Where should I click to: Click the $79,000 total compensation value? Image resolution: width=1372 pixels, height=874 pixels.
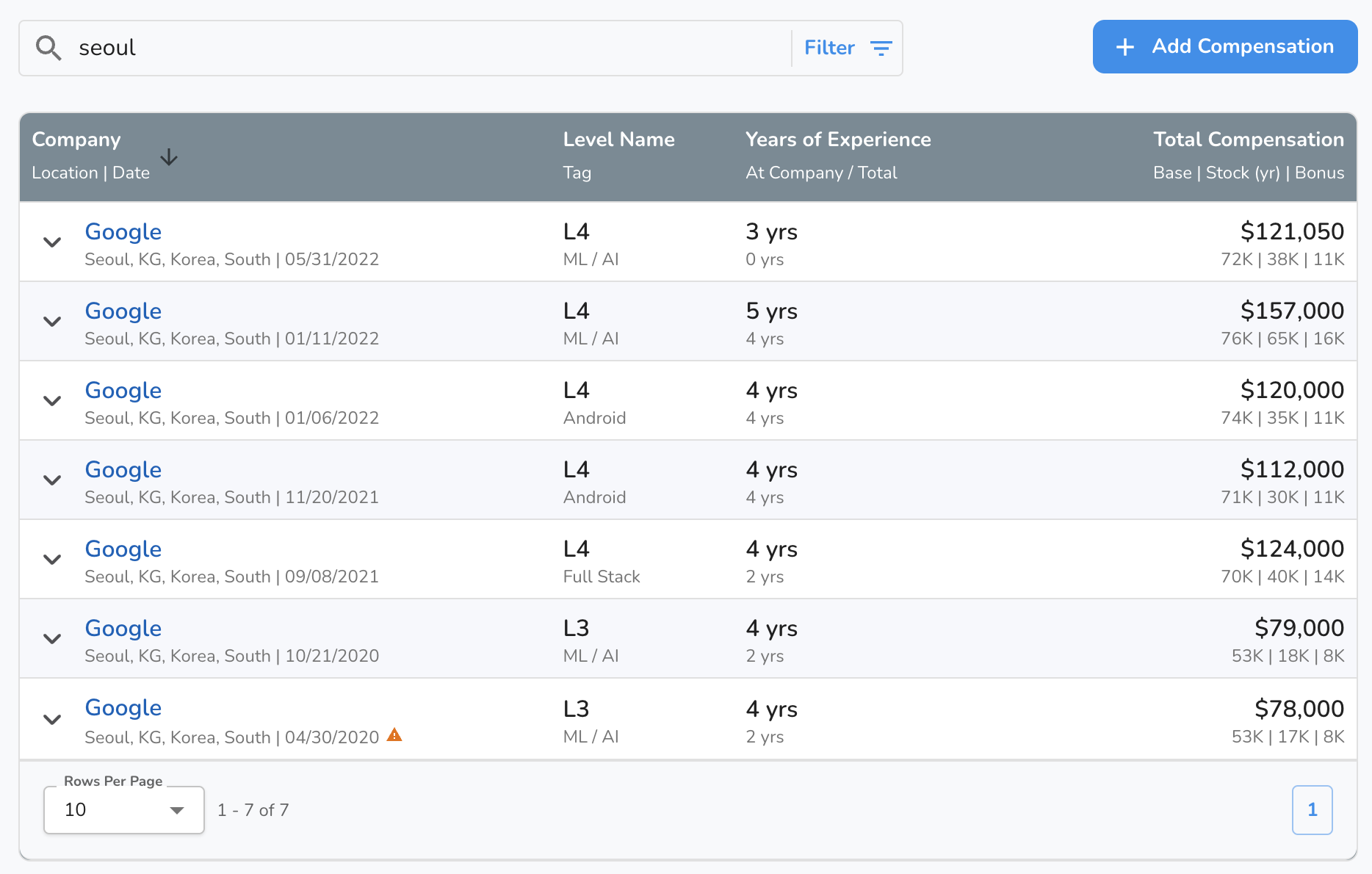coord(1299,628)
